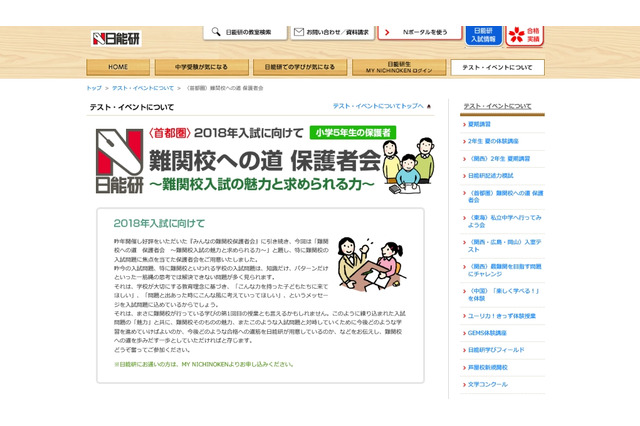Viewport: 640px width, 426px height.
Task: Click the 日能研 logo in the header
Action: (x=116, y=39)
